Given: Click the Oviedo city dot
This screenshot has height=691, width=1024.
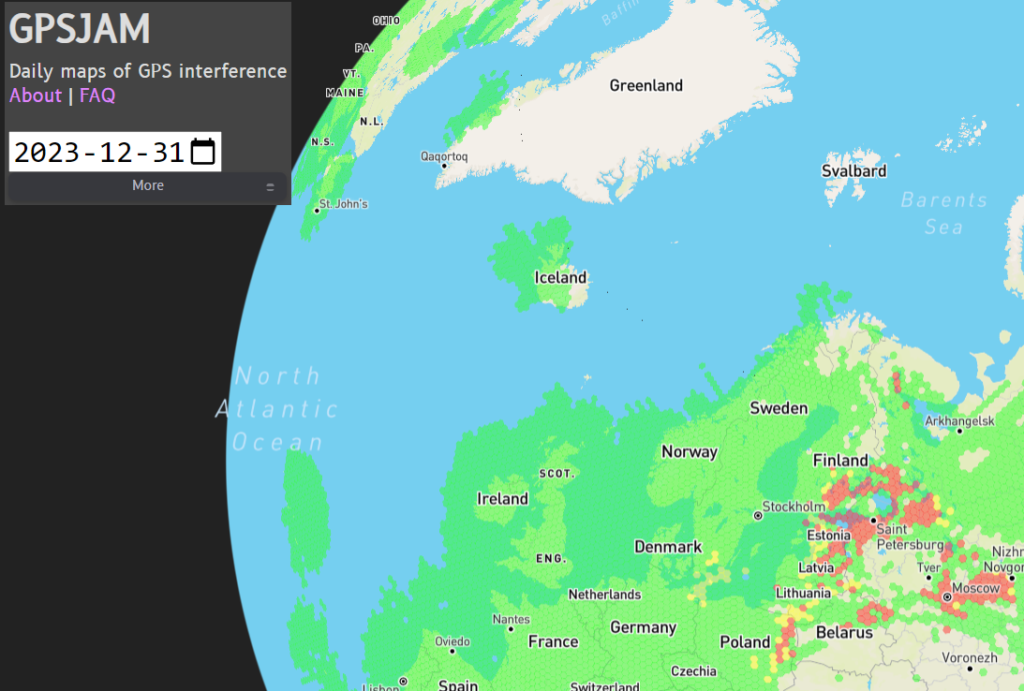Looking at the screenshot, I should [x=452, y=651].
